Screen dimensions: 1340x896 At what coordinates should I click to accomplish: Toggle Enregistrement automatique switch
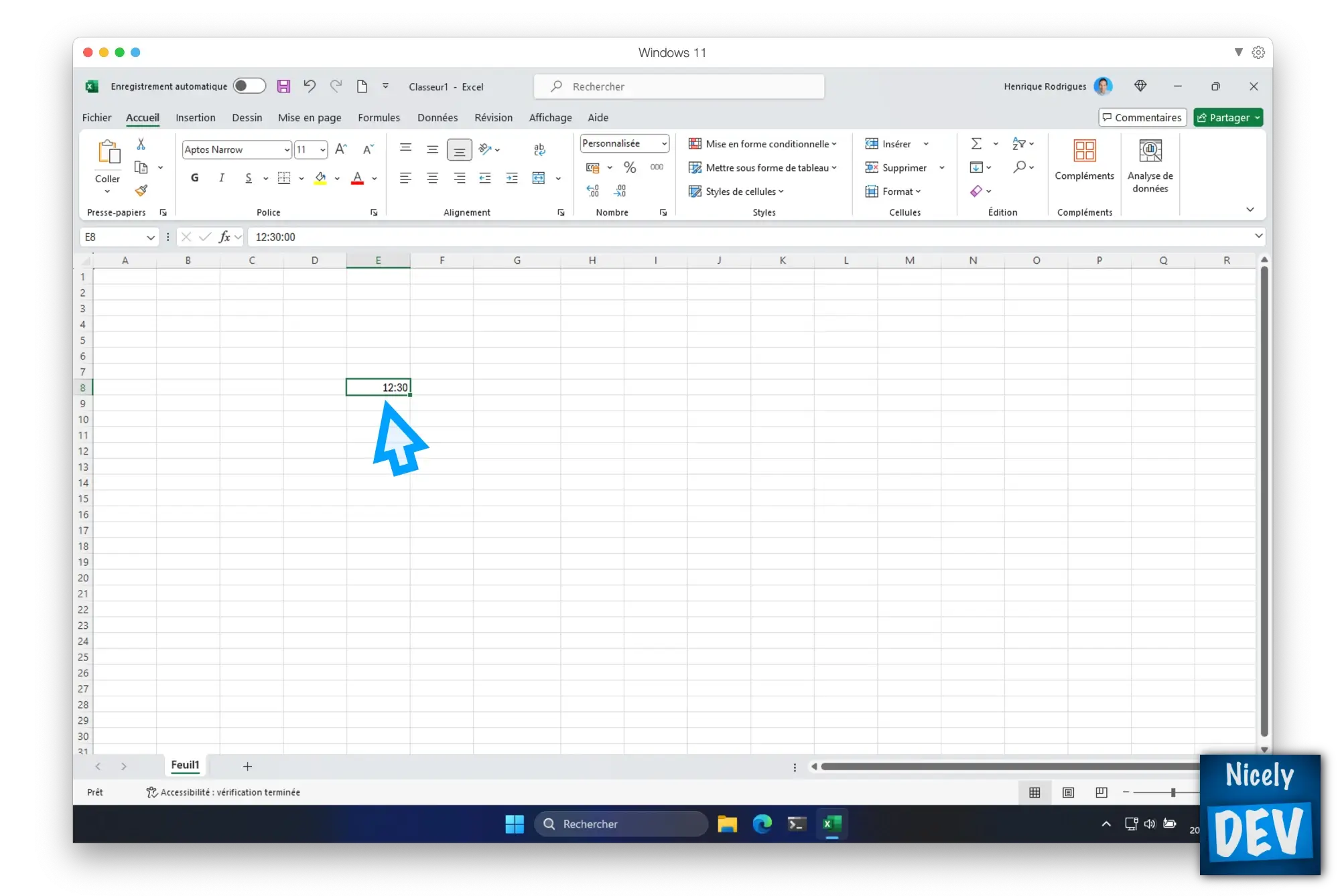pos(247,86)
